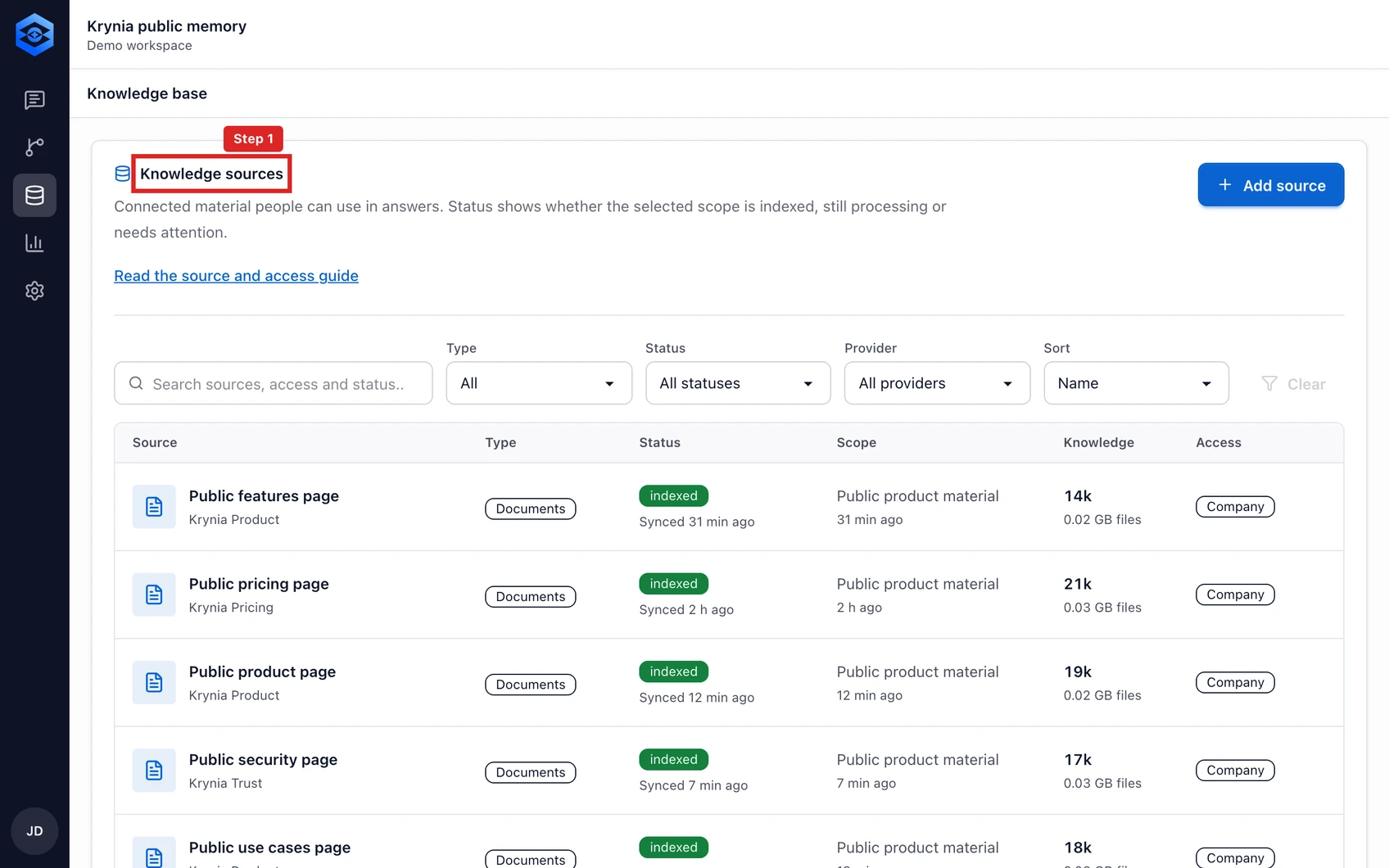
Task: Click Synced 7 min ago text
Action: [693, 785]
